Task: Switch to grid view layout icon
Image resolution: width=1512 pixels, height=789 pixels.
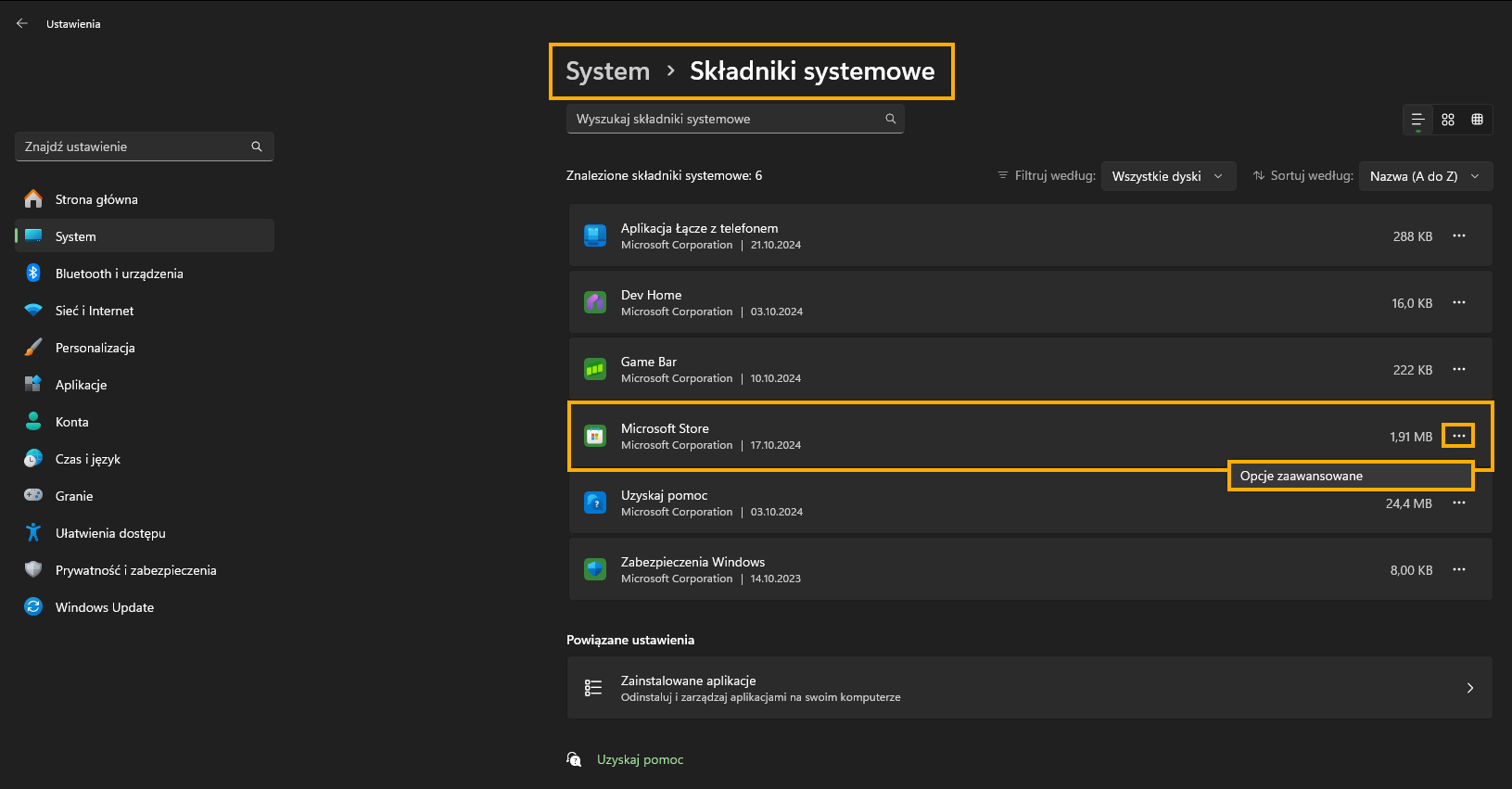Action: (1448, 120)
